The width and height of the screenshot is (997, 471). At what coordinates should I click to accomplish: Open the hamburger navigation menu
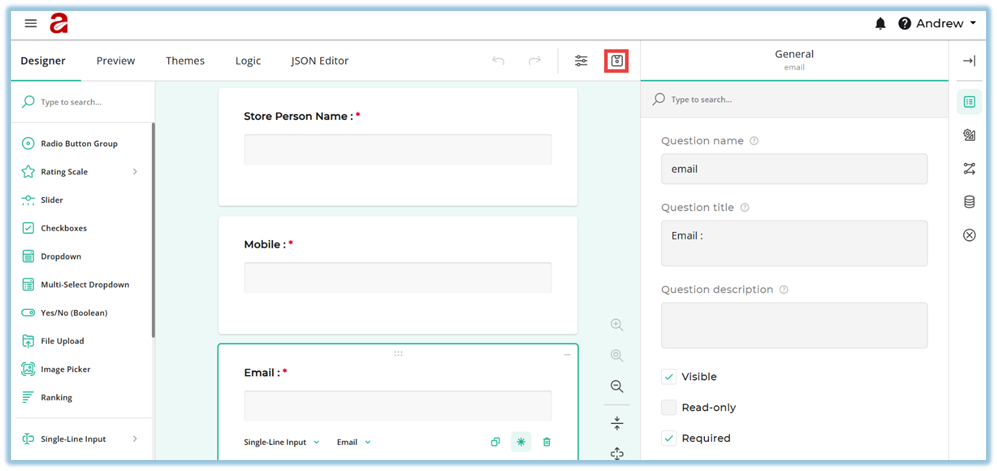point(31,23)
